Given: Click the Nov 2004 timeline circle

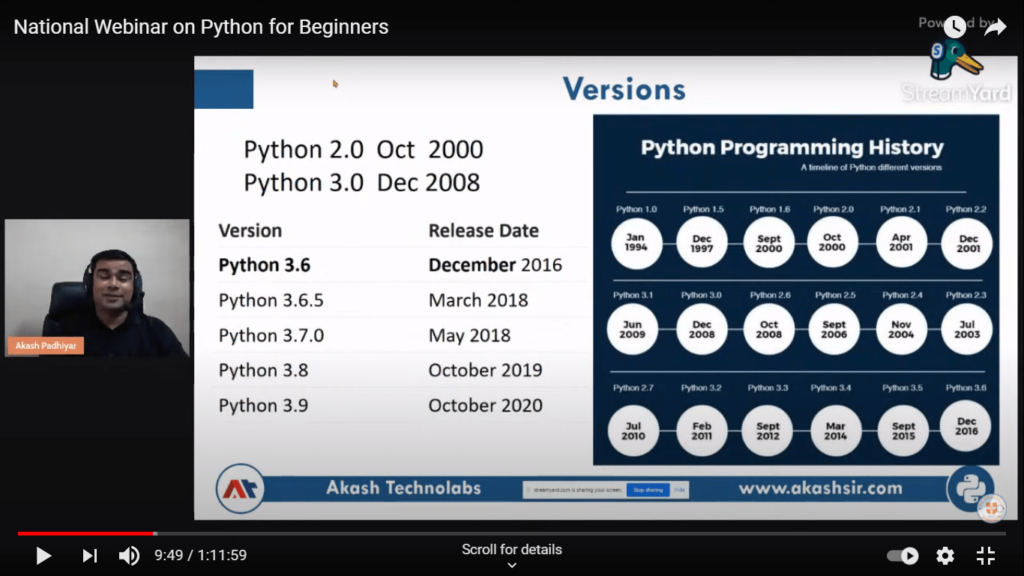Looking at the screenshot, I should [901, 329].
